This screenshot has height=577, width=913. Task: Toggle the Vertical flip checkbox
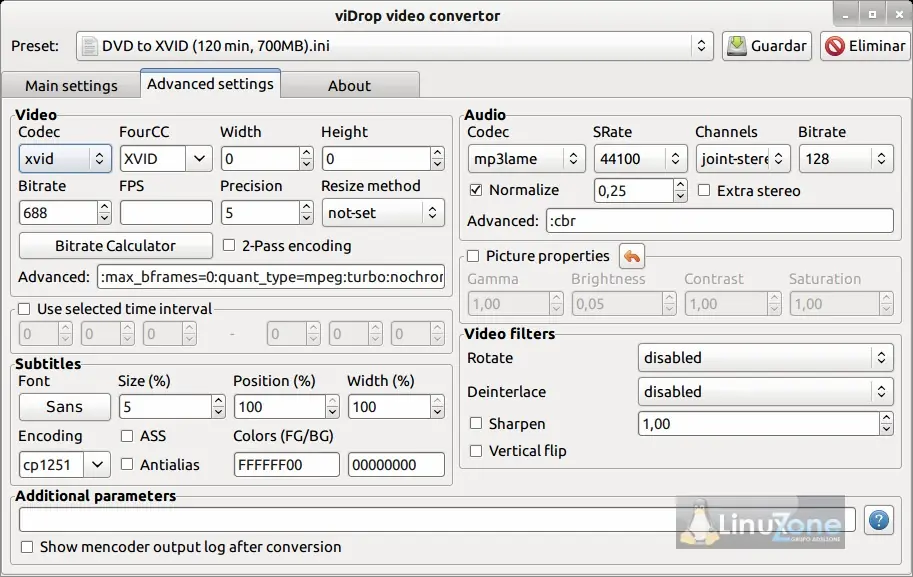476,451
